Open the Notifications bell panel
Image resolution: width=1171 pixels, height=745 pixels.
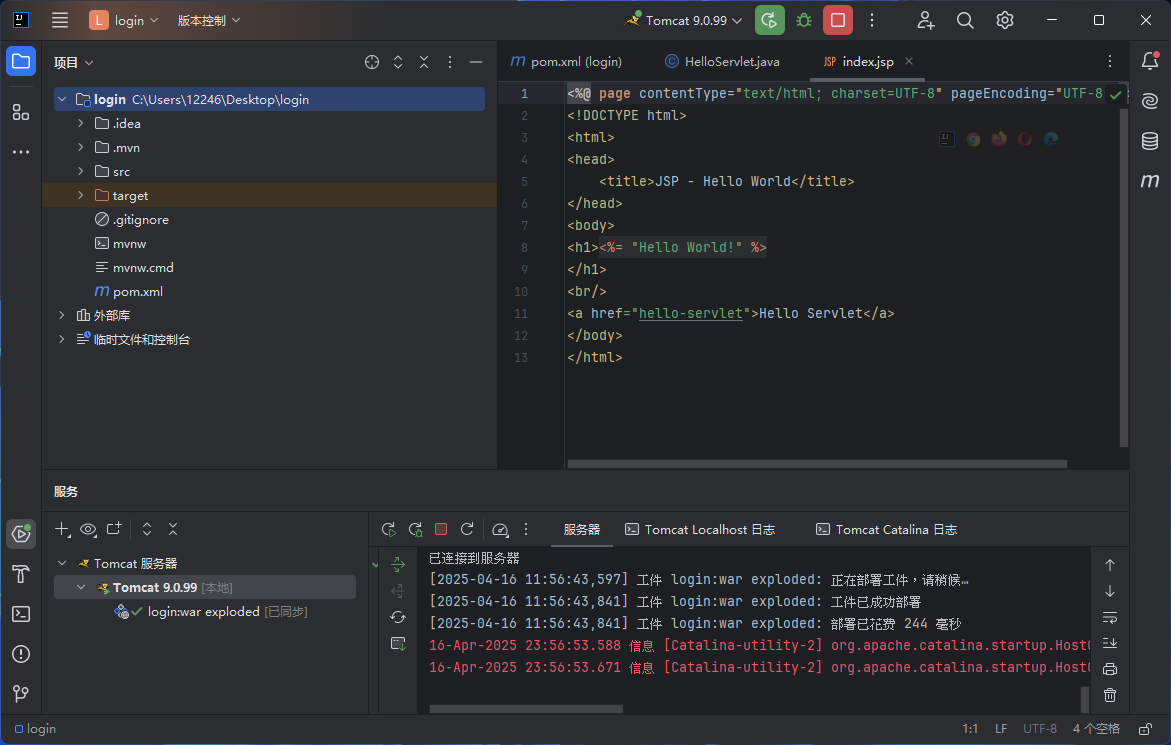click(1150, 61)
